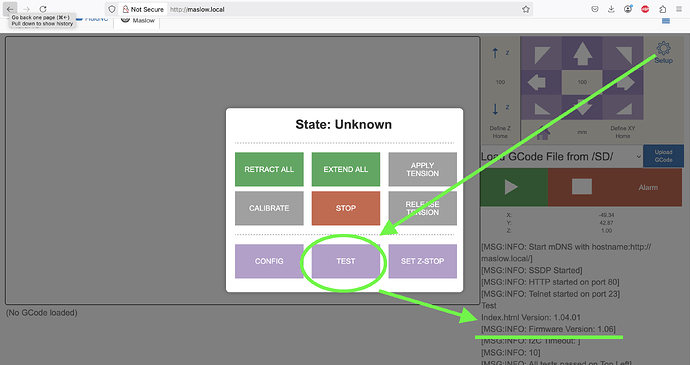Viewport: 690px width, 365px height.
Task: Click the purple home icon
Action: (x=543, y=132)
